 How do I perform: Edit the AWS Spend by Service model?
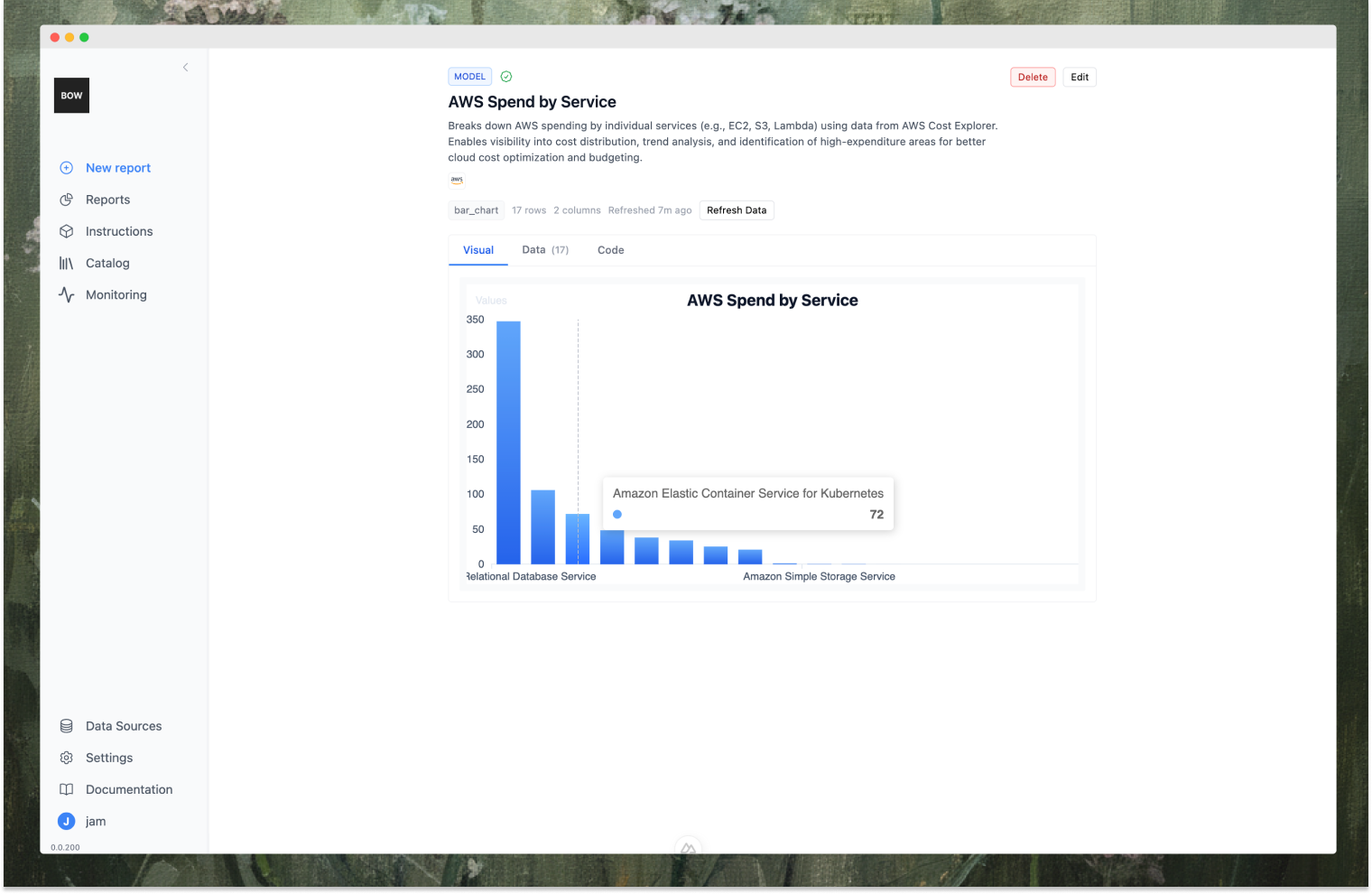tap(1080, 77)
